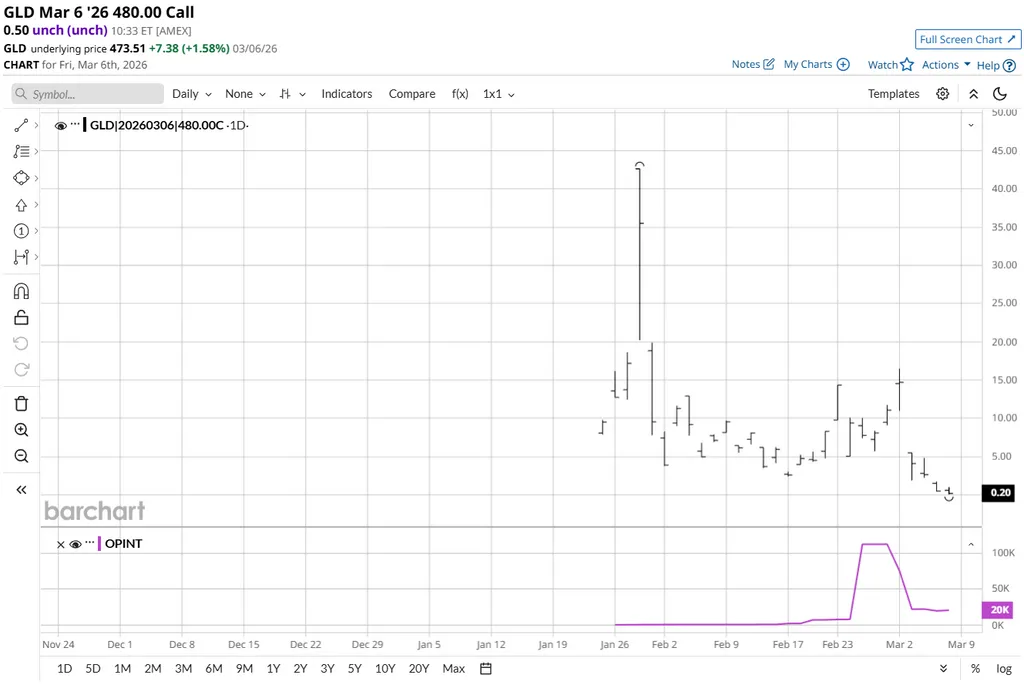Screen dimensions: 1024x685
Task: Click the Full Screen Chart button
Action: 967,39
